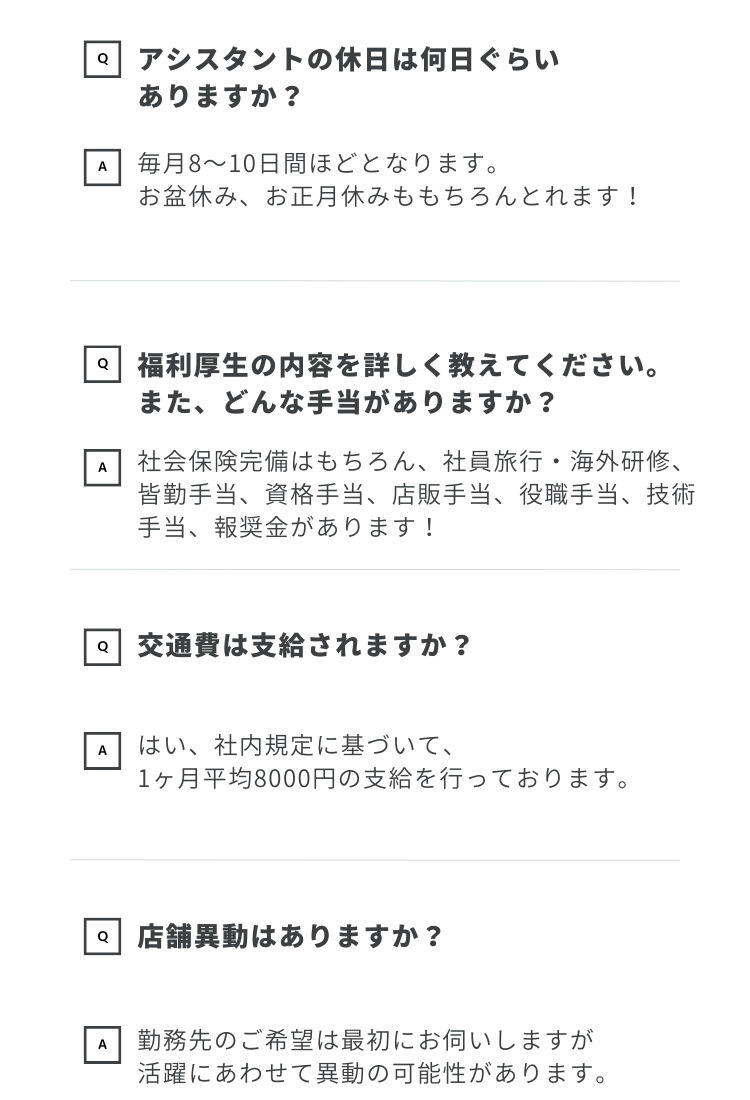Click the line 1ヶ月平均8000円の支給を行っております。

(385, 778)
